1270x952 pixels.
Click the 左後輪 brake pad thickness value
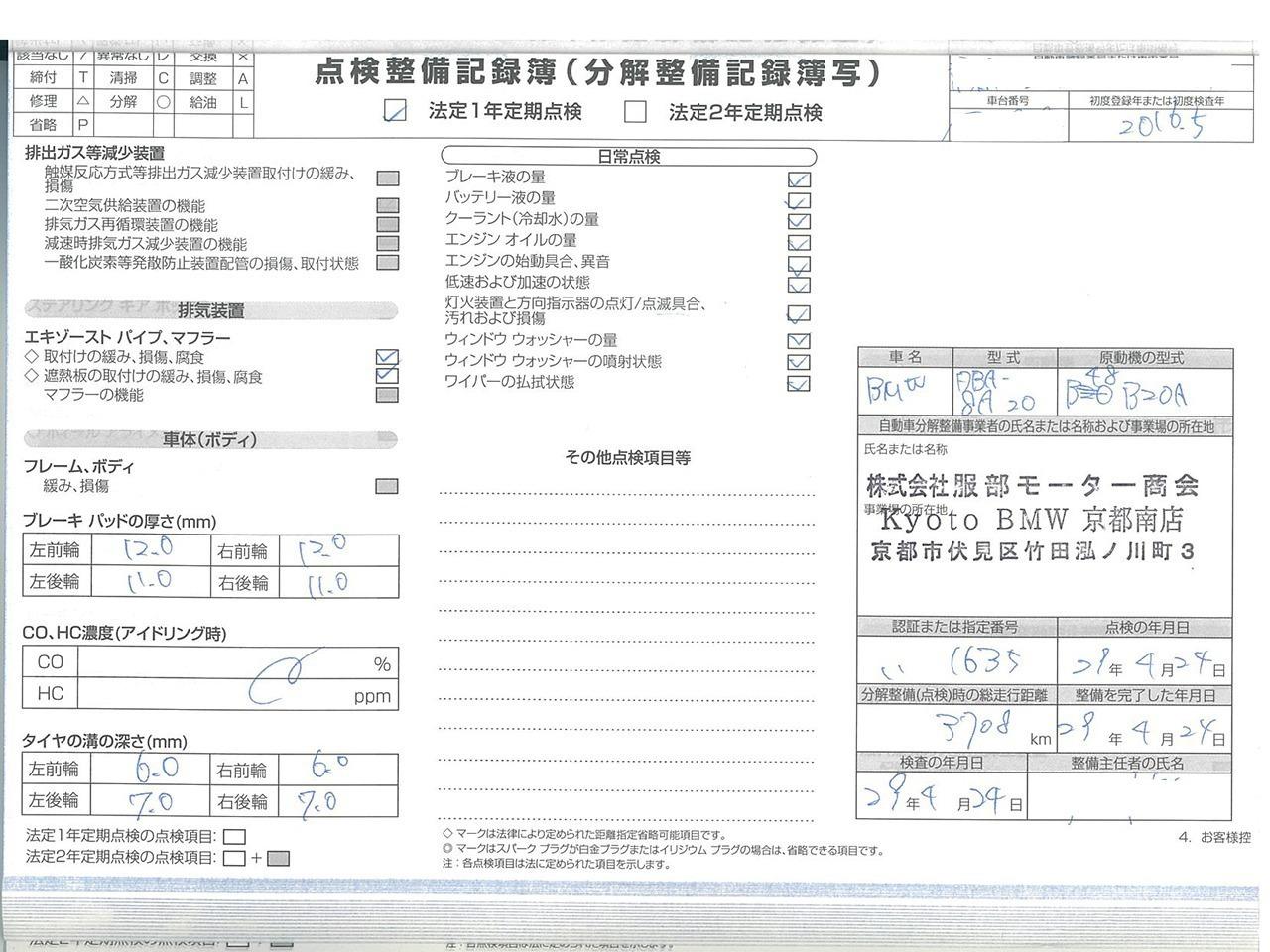click(148, 582)
